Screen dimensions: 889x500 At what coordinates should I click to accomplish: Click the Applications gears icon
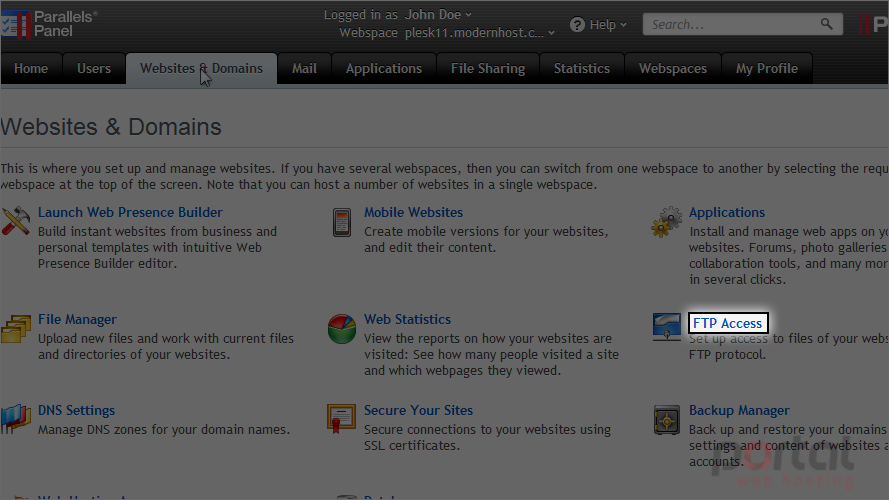click(666, 222)
